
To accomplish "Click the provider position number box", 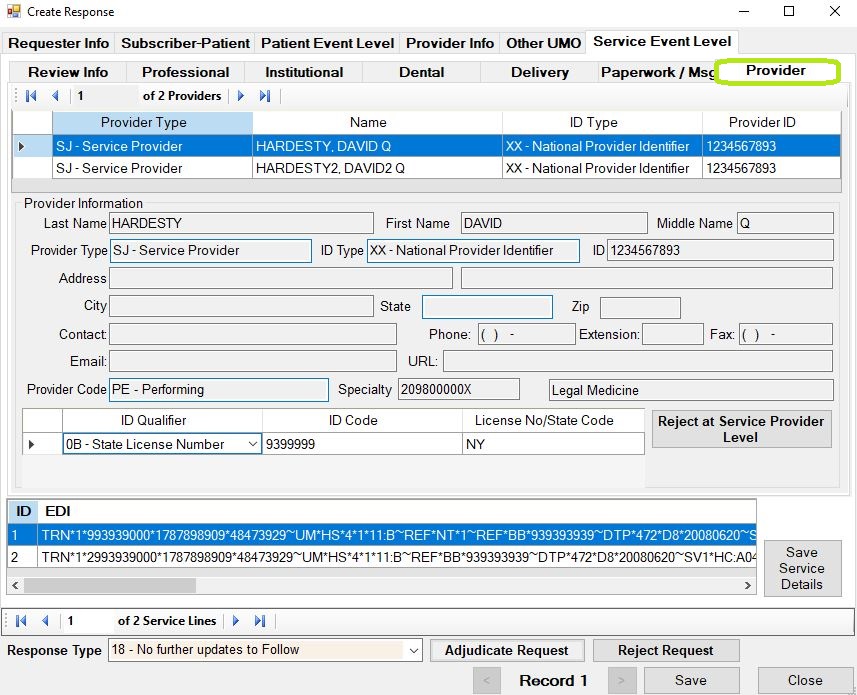I will [x=104, y=96].
